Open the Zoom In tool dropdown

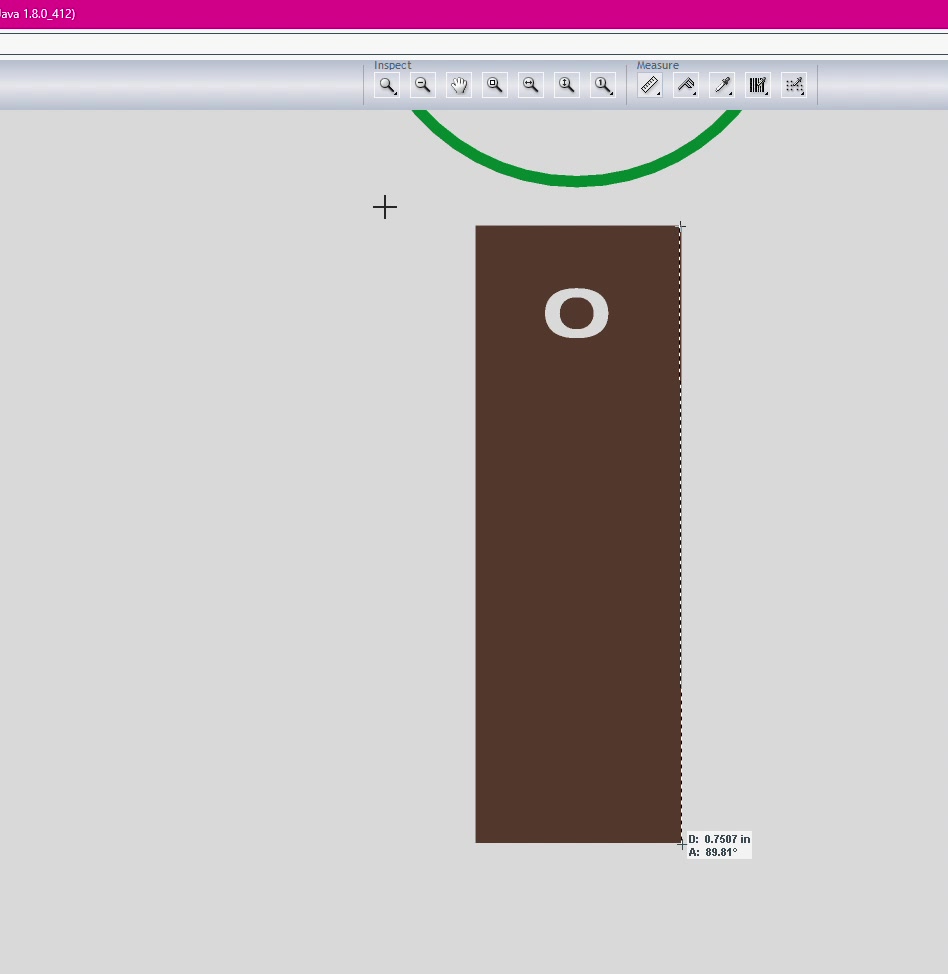point(397,94)
